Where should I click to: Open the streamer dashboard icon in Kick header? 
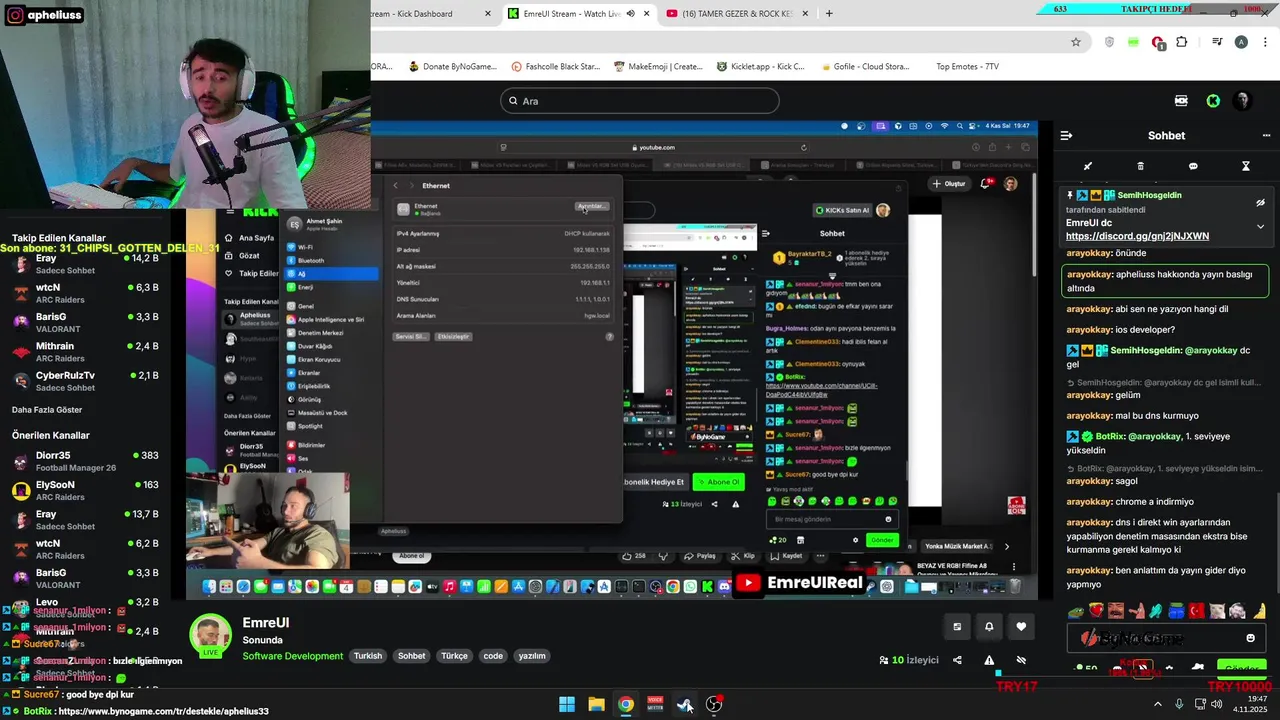click(x=1181, y=101)
